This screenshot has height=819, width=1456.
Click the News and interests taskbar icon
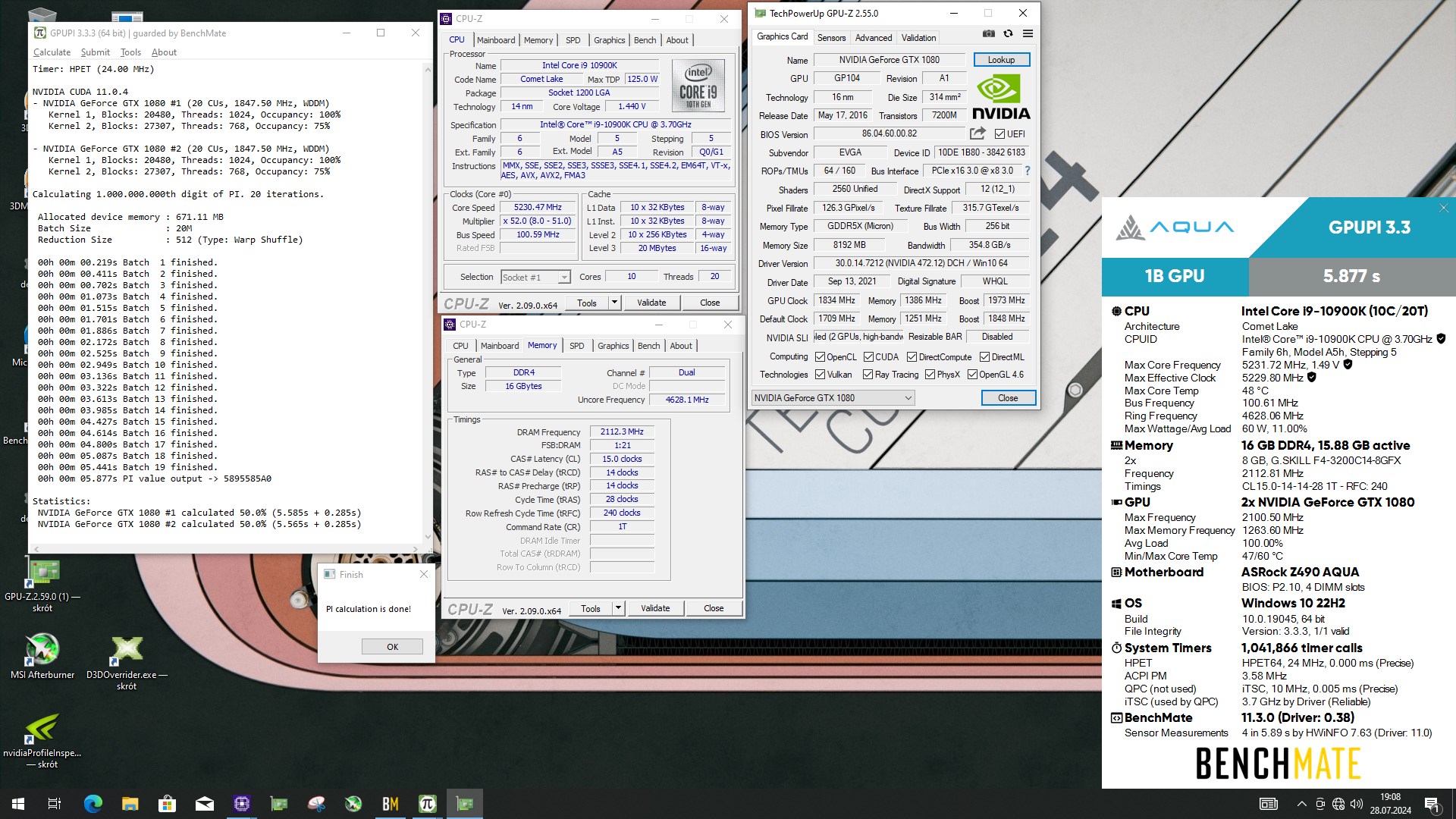pyautogui.click(x=1268, y=804)
